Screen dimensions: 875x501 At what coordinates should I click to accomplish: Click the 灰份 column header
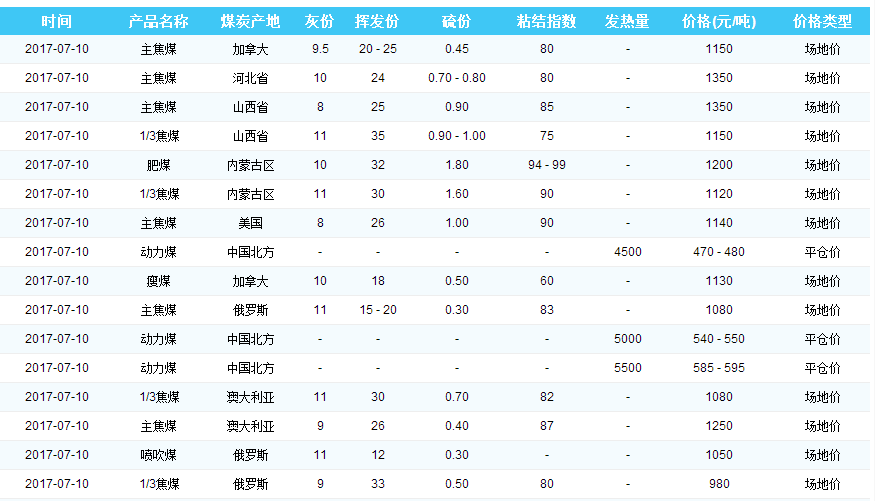click(319, 21)
